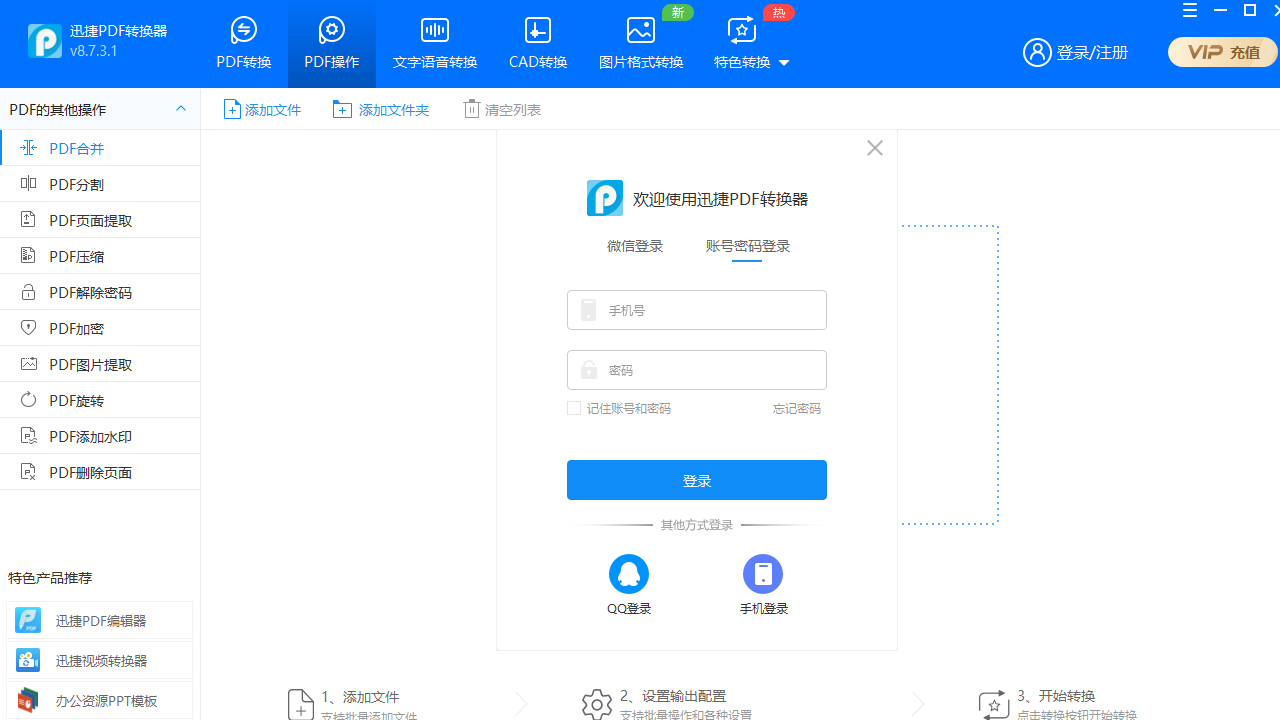This screenshot has height=720, width=1280.
Task: Collapse the PDF的其他操作 panel
Action: (181, 109)
